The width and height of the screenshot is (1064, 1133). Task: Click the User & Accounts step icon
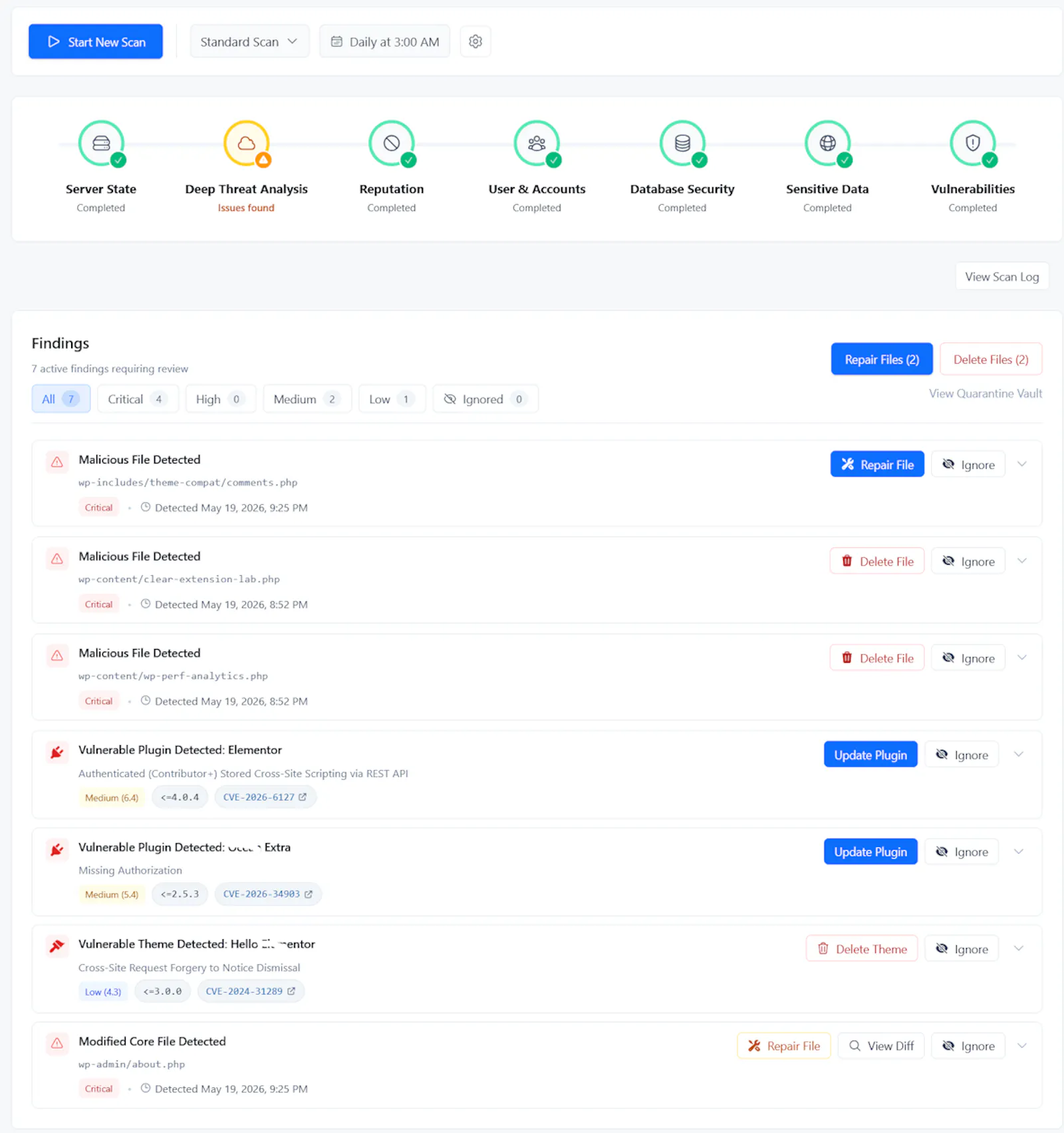537,143
